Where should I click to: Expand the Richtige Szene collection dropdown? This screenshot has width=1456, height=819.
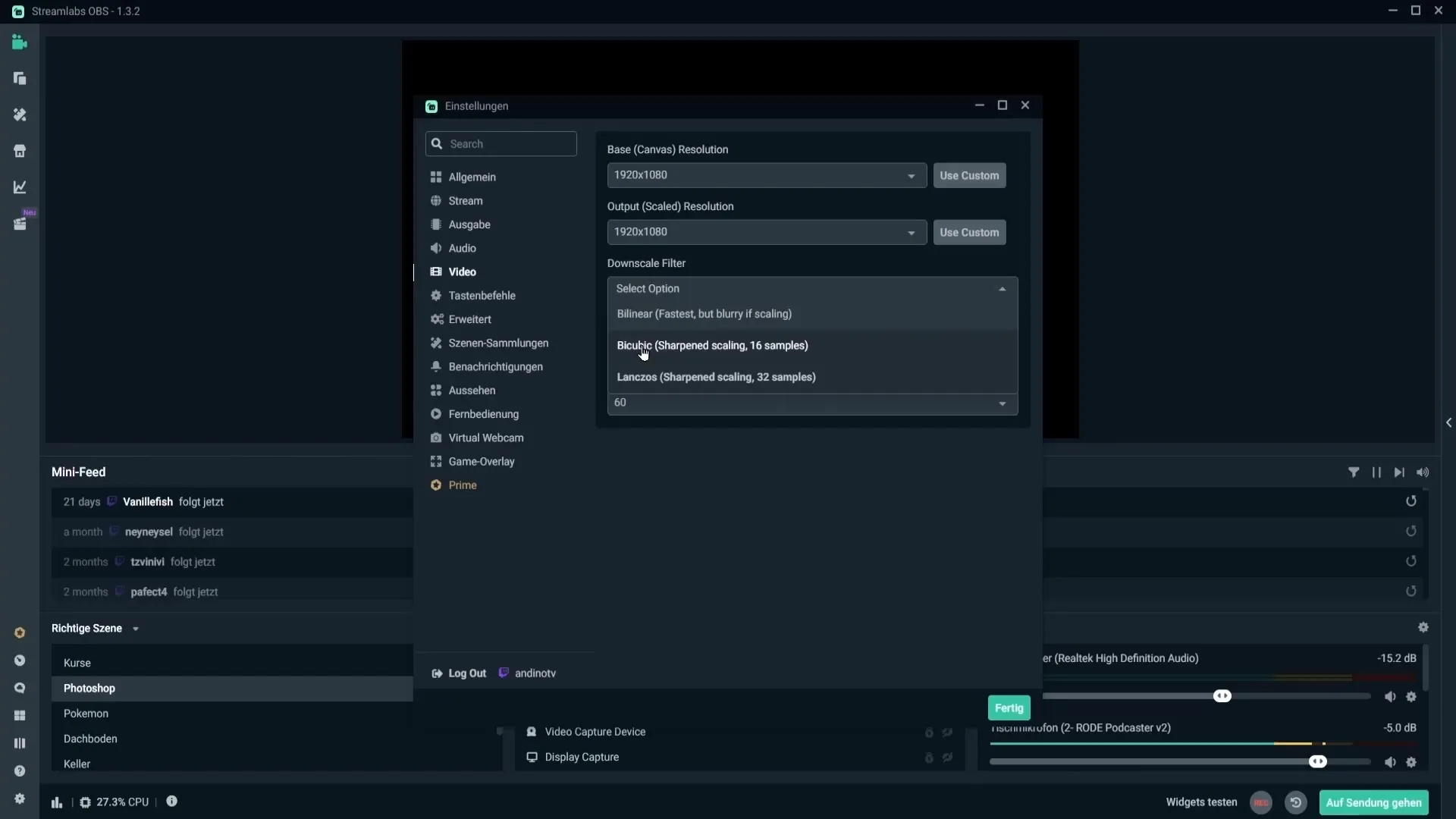(x=136, y=629)
